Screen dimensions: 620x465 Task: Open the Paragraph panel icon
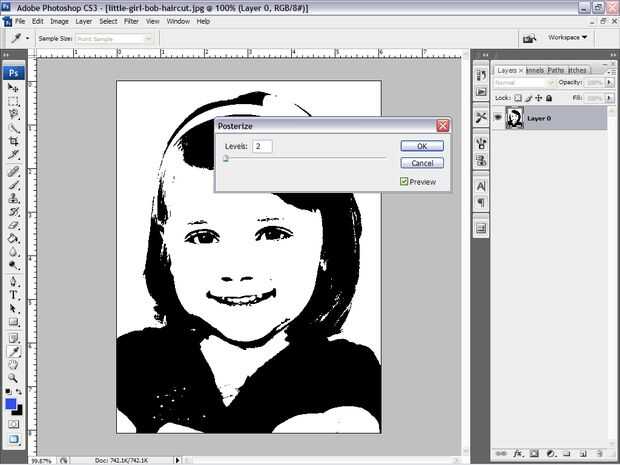click(481, 202)
